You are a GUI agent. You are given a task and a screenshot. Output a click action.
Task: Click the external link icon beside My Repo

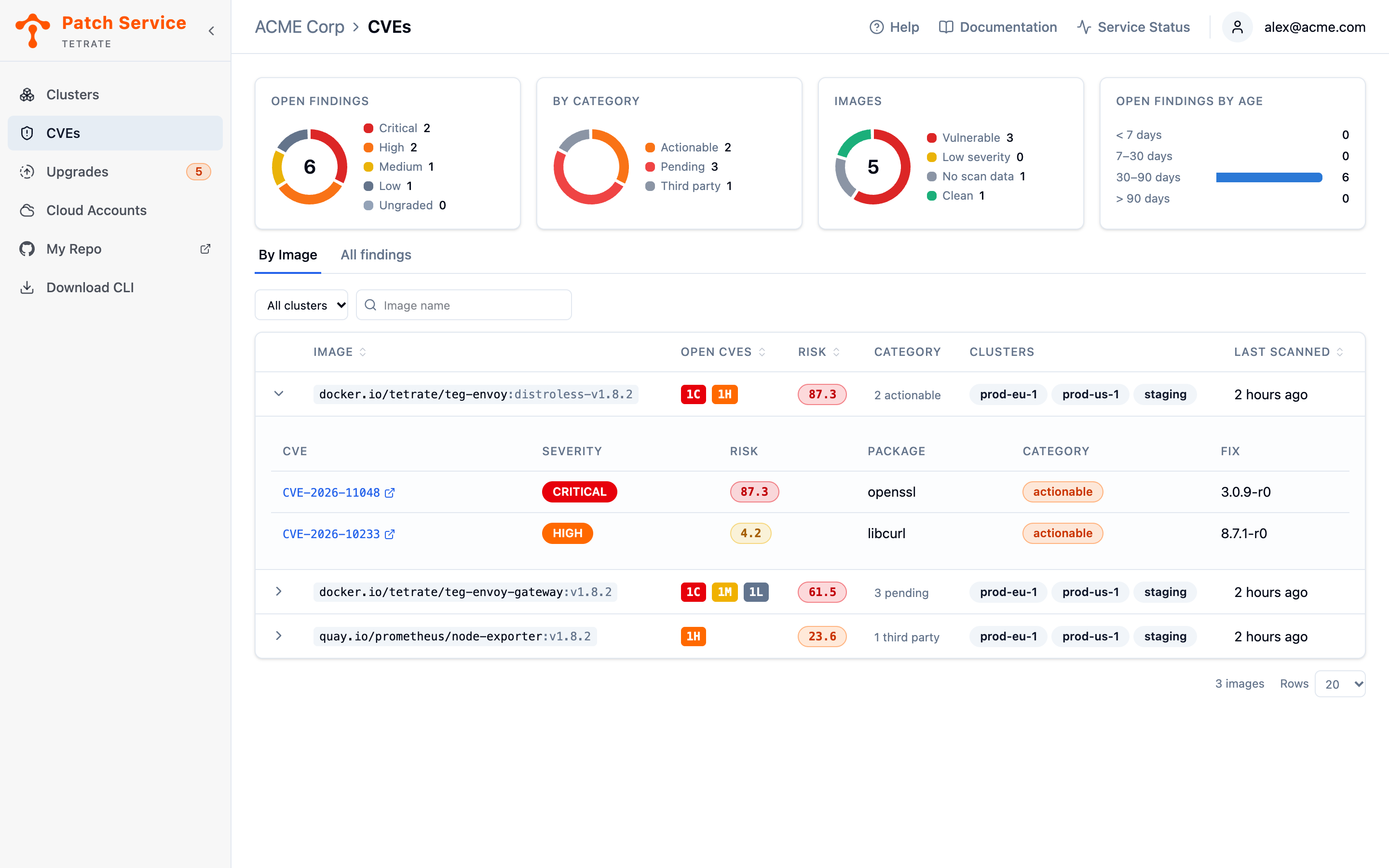click(x=205, y=248)
